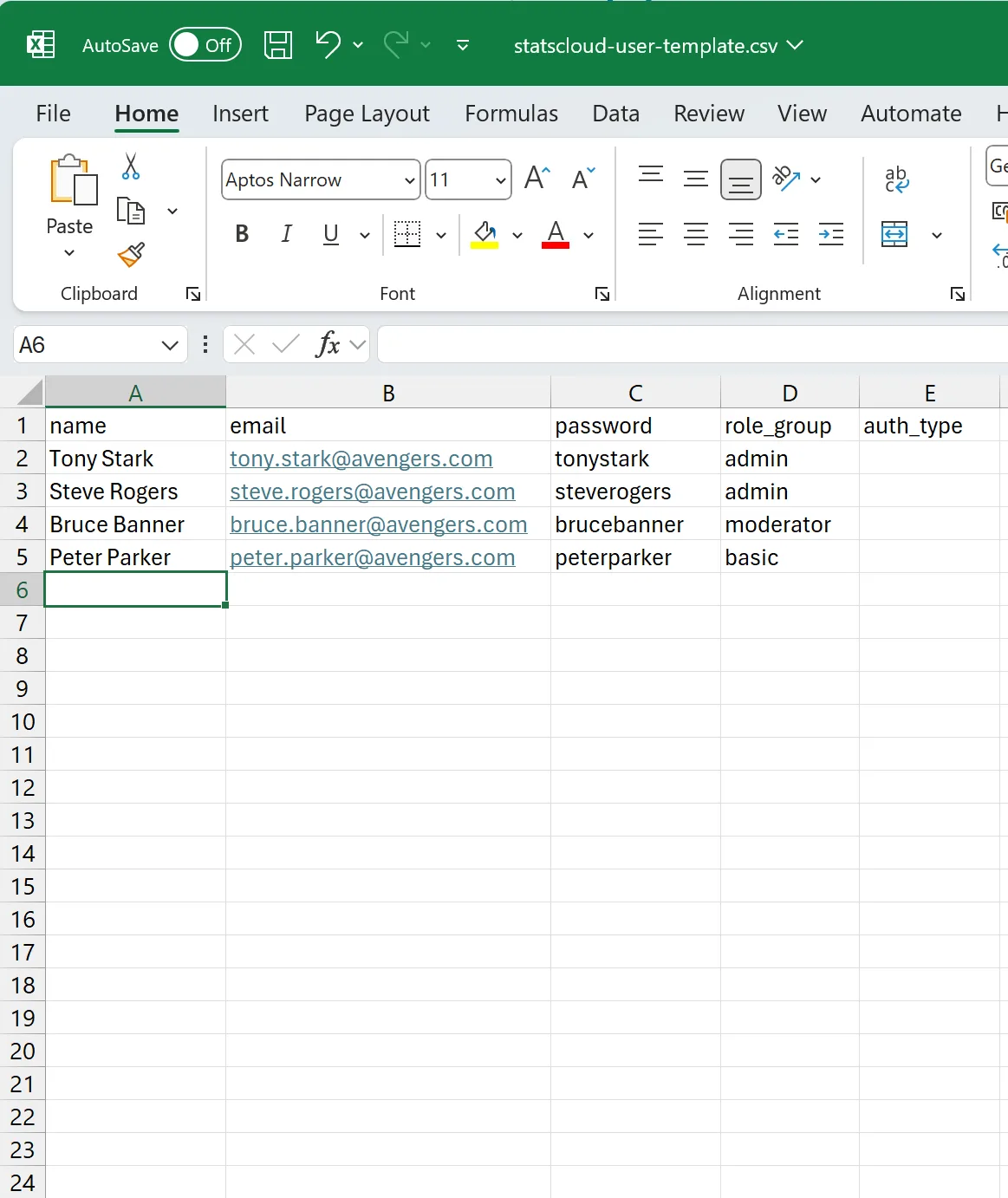This screenshot has height=1198, width=1008.
Task: Click the Save floppy disk icon
Action: point(278,44)
